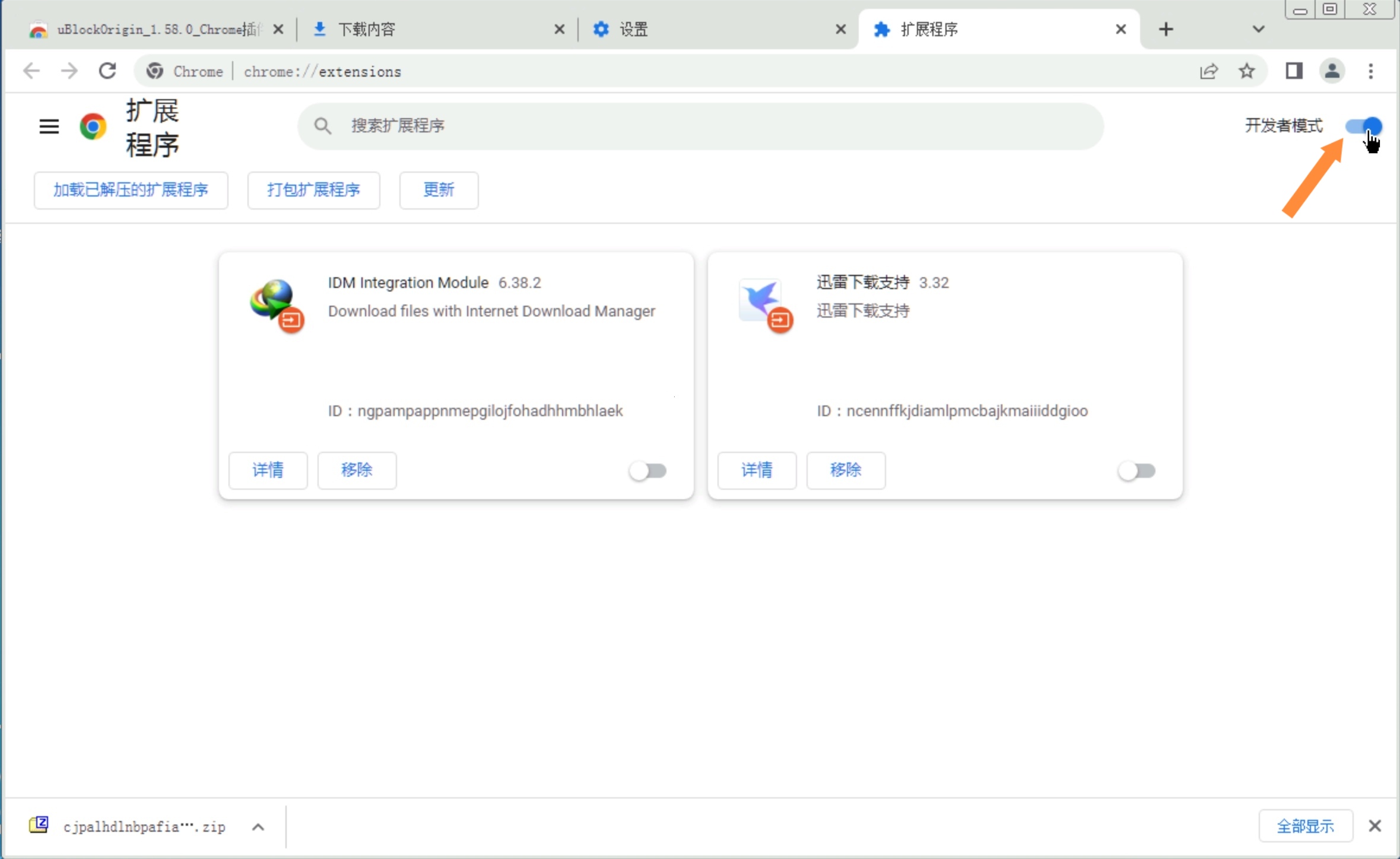Turn off developer mode toggle

(1363, 126)
